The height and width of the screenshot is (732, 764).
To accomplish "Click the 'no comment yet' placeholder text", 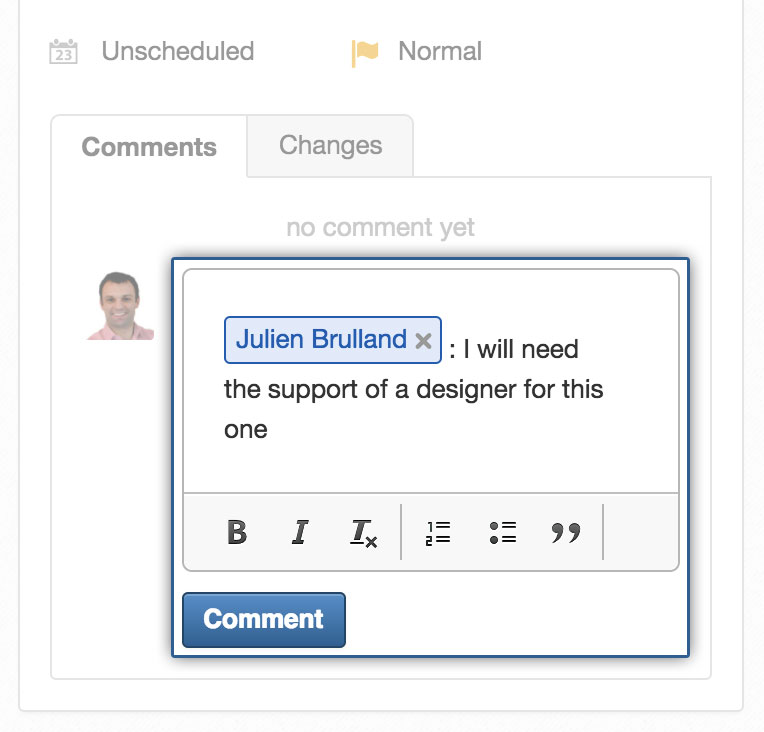I will click(x=381, y=228).
